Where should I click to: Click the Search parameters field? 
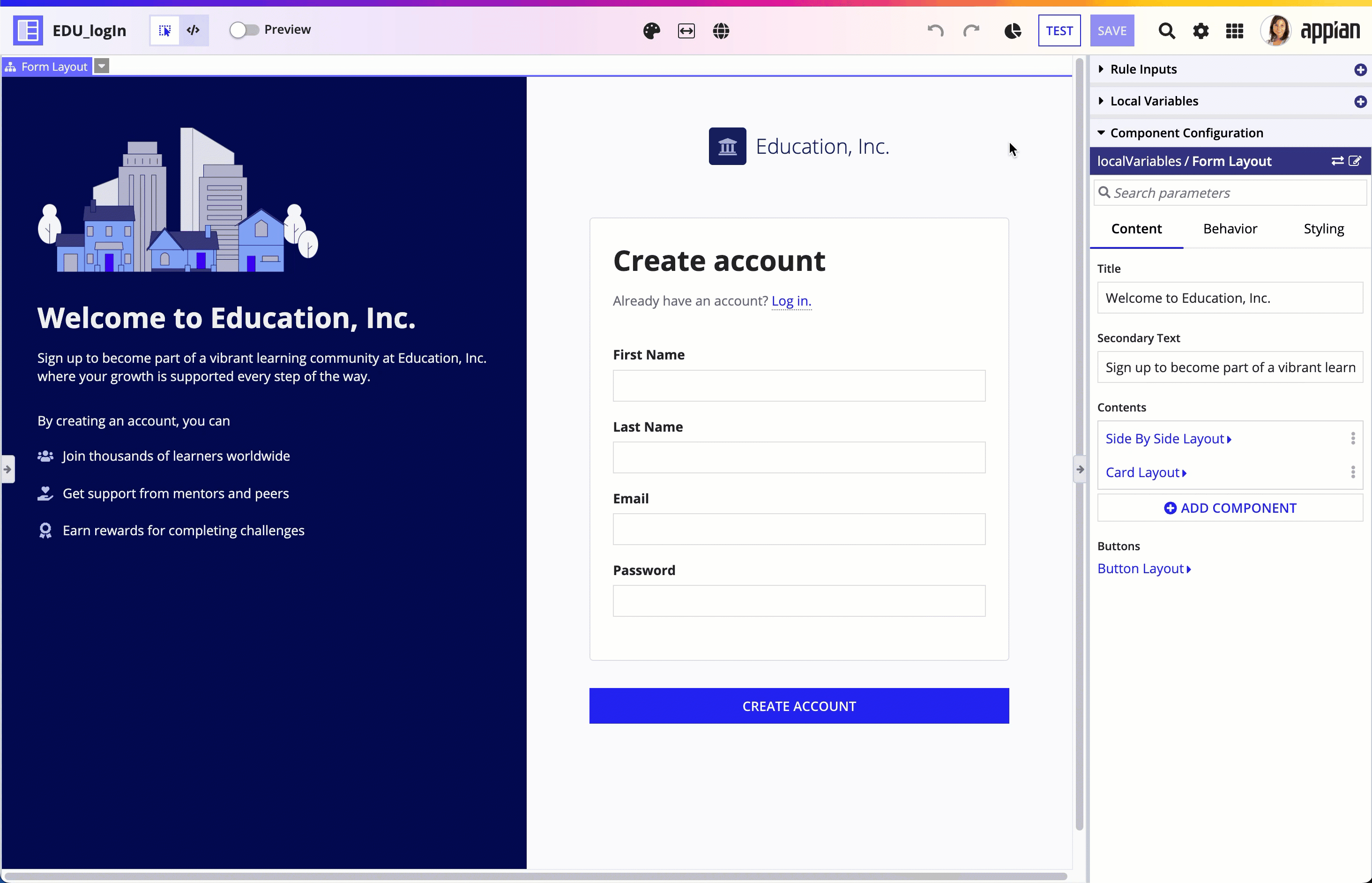tap(1230, 193)
